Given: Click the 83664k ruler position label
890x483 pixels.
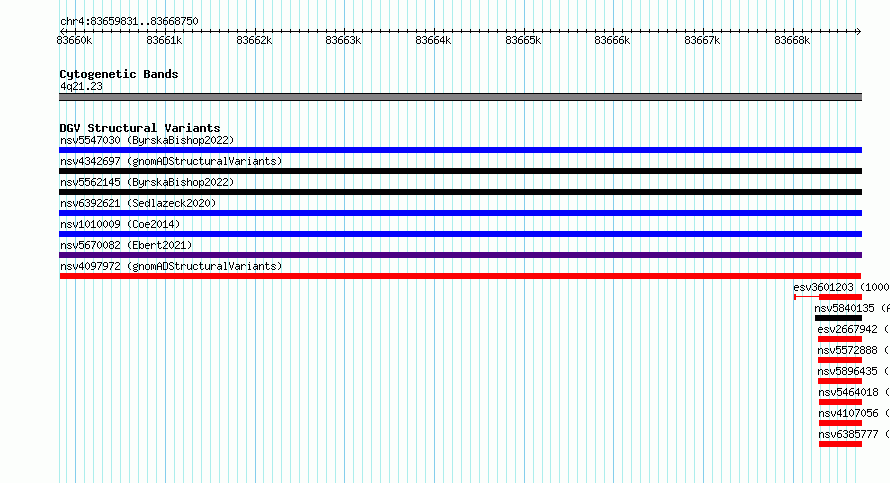Looking at the screenshot, I should point(433,41).
